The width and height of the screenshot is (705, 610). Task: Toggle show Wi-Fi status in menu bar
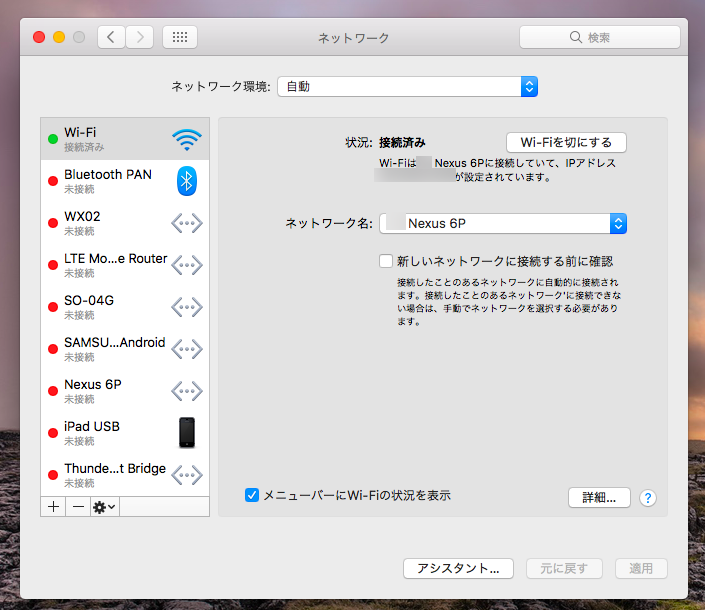point(252,495)
